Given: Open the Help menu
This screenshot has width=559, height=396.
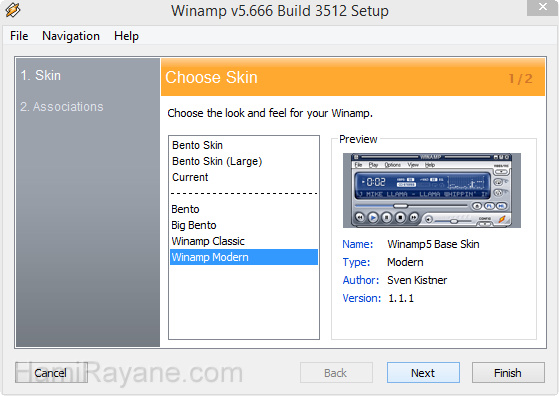Looking at the screenshot, I should (126, 36).
